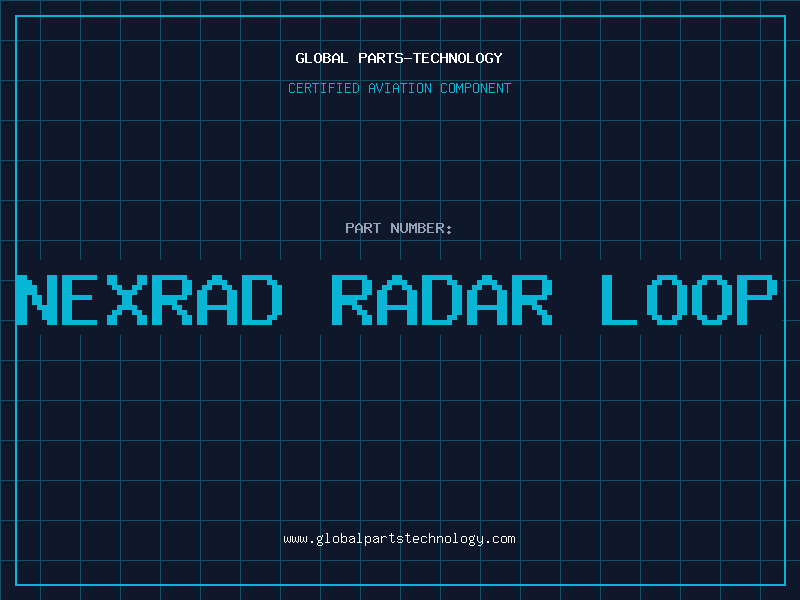Click the "globalpartstechnology" portion of the URL
This screenshot has height=600, width=800.
399,539
